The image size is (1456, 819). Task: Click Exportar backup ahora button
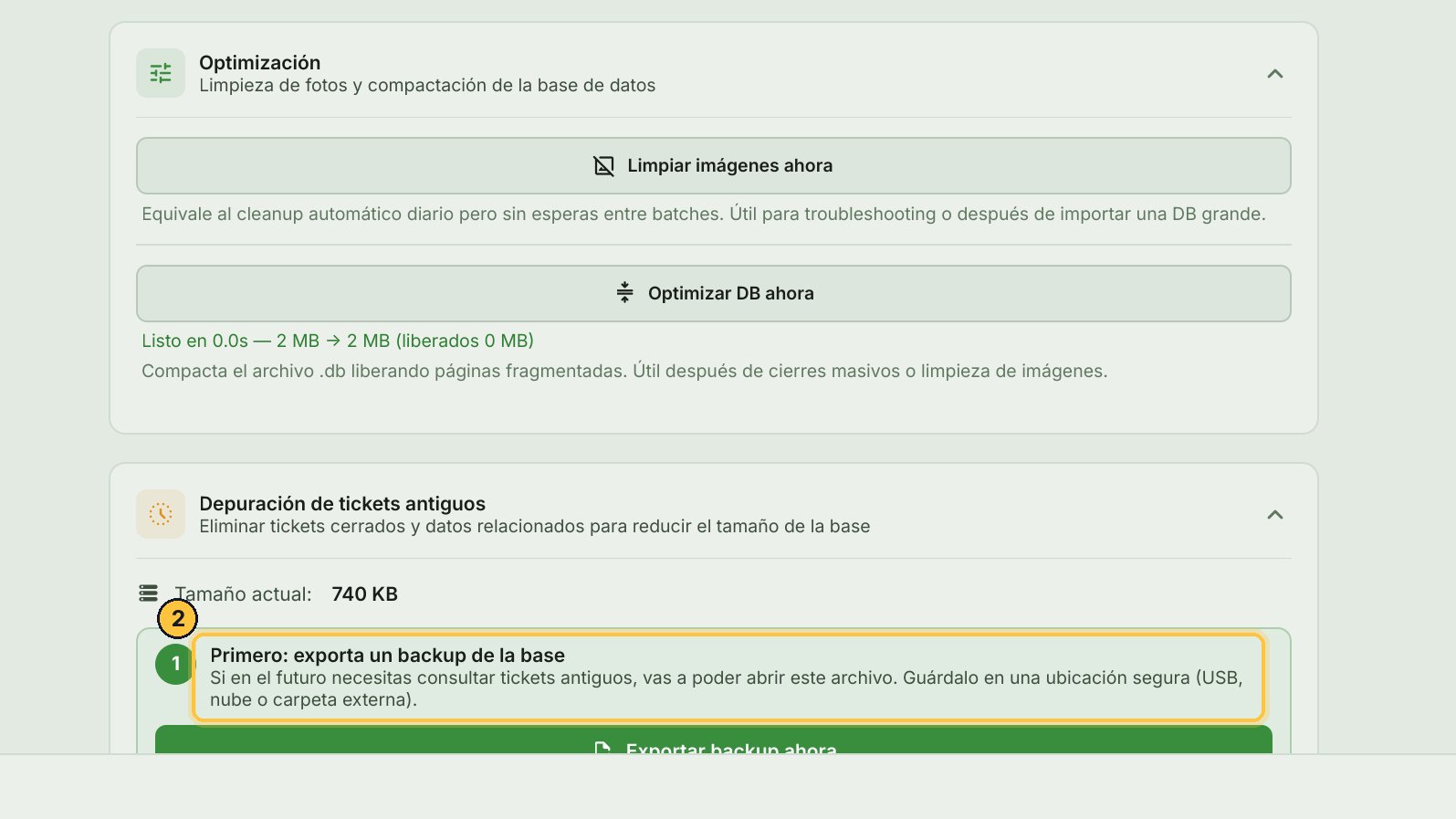(x=714, y=740)
